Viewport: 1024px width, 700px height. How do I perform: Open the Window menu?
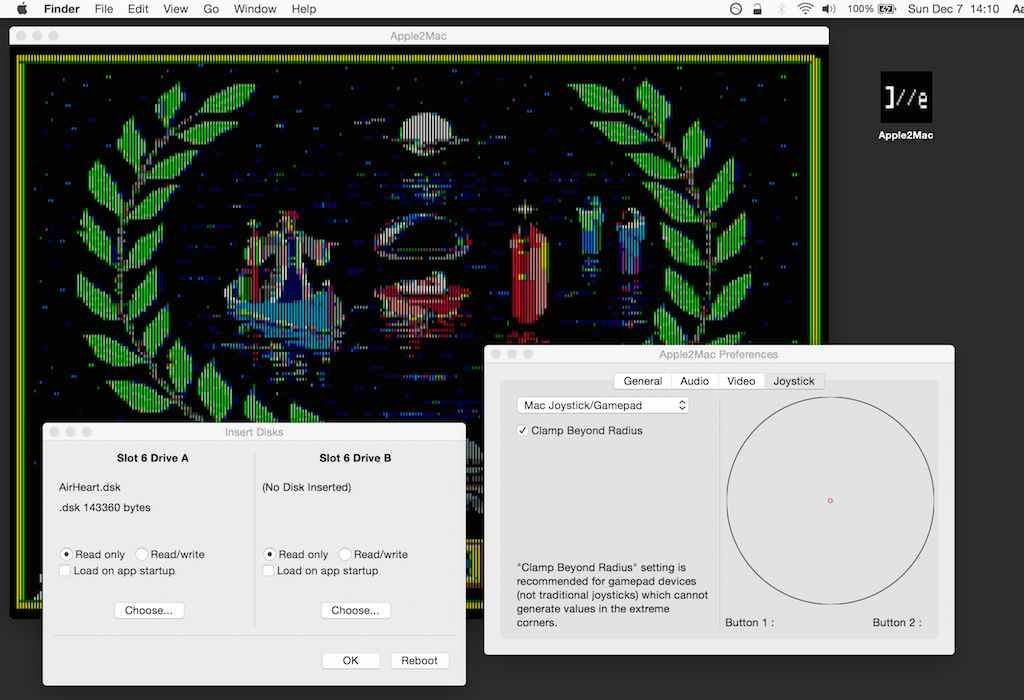(255, 9)
